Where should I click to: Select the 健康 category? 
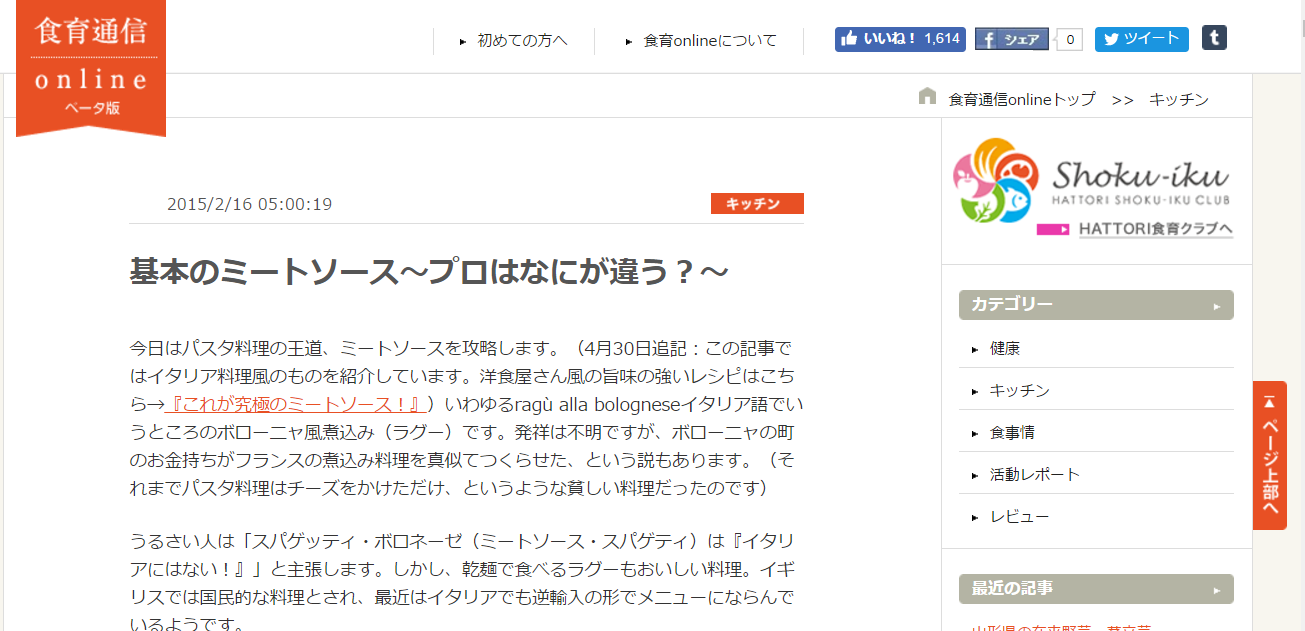tap(1004, 349)
